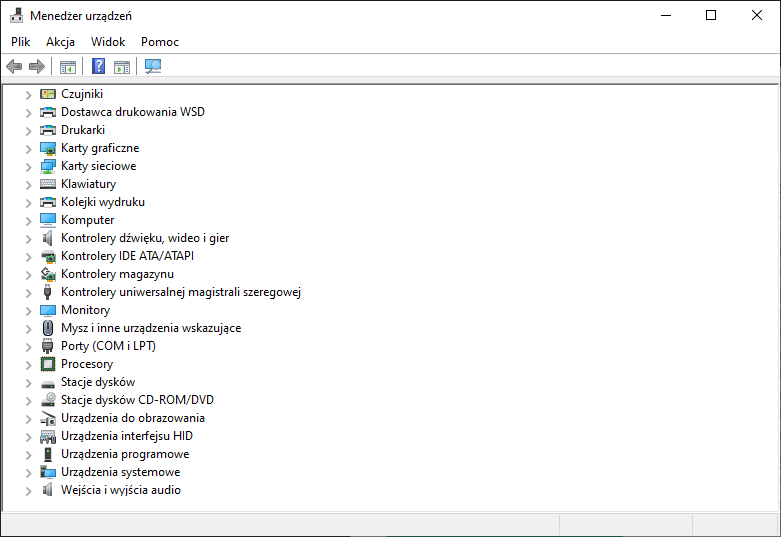Select Kontrolery uniwersalnej magistrali szeregowej label
Screen dimensions: 781x538
pos(181,292)
